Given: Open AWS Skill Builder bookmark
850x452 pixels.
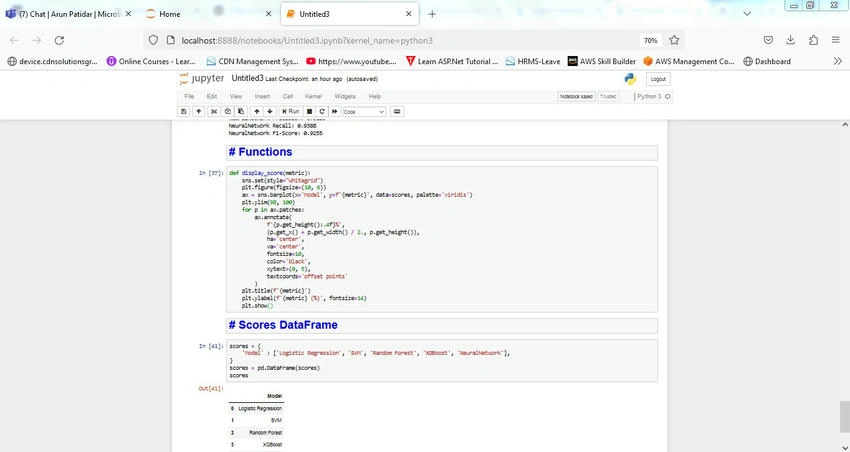Looking at the screenshot, I should click(x=602, y=61).
